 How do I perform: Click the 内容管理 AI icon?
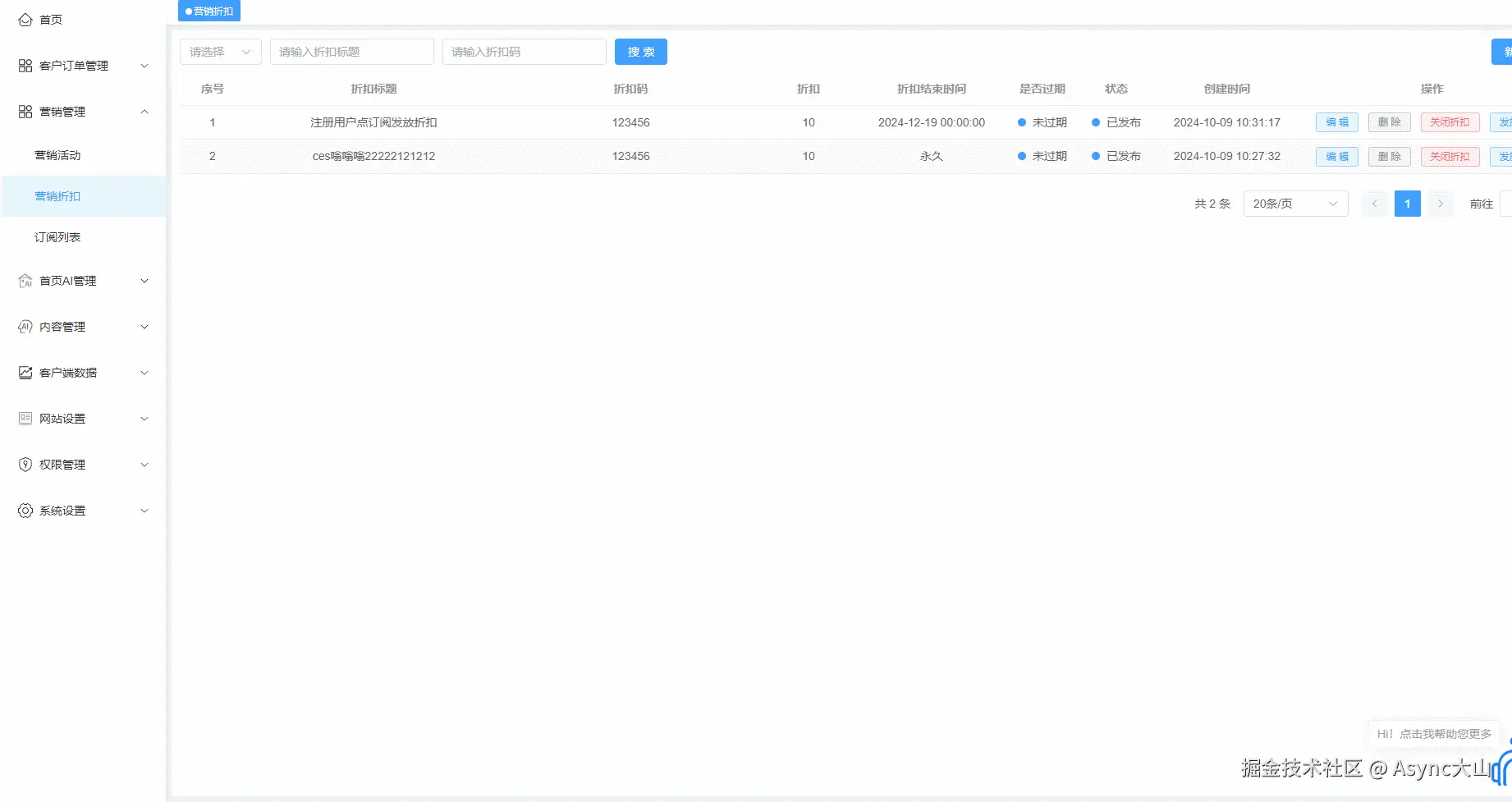pos(25,327)
